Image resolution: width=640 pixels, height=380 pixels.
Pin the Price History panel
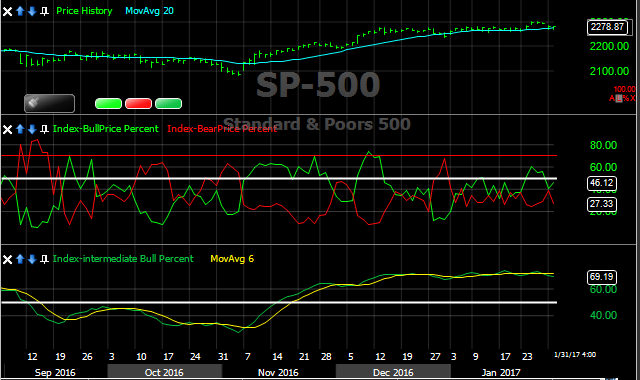tap(44, 11)
